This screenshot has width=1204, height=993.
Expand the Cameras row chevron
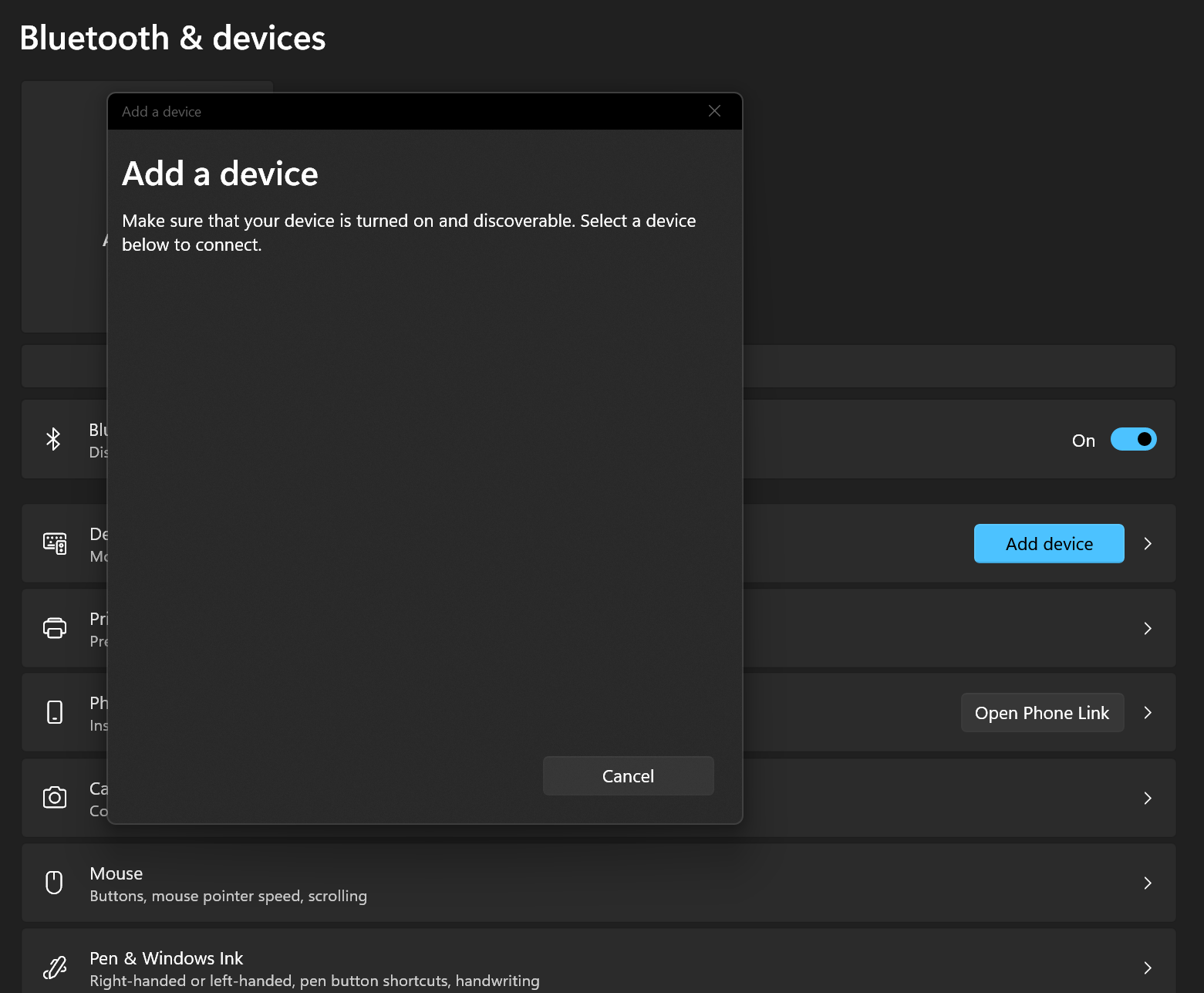point(1148,798)
